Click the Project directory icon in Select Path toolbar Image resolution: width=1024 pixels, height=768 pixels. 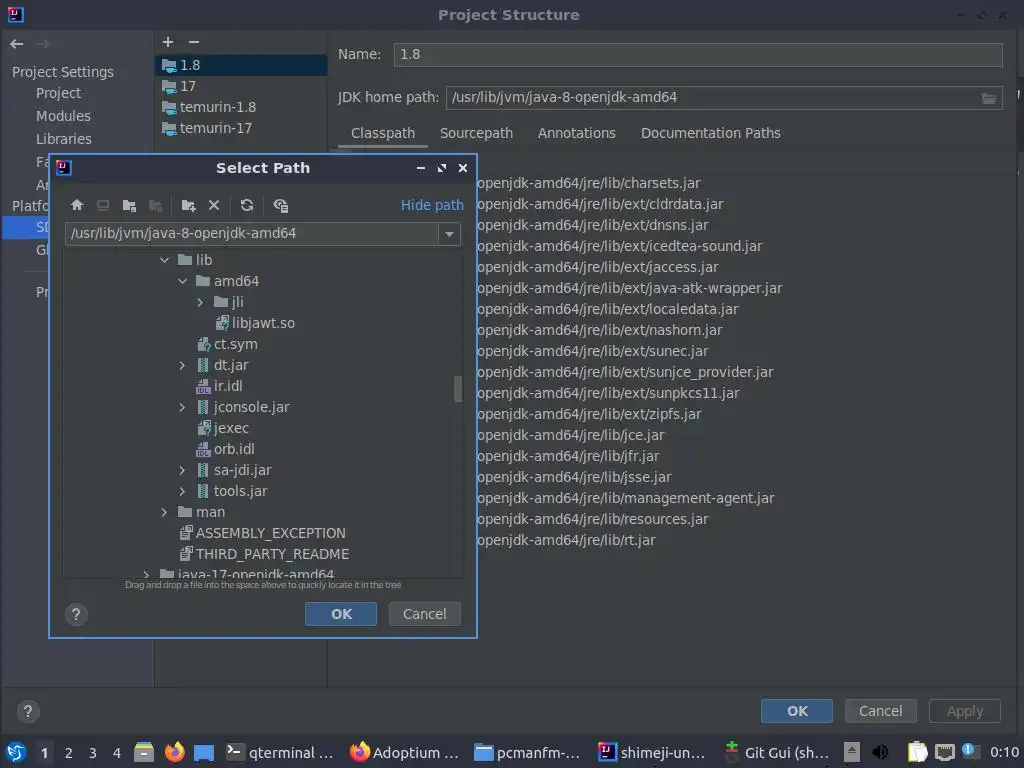click(x=129, y=205)
